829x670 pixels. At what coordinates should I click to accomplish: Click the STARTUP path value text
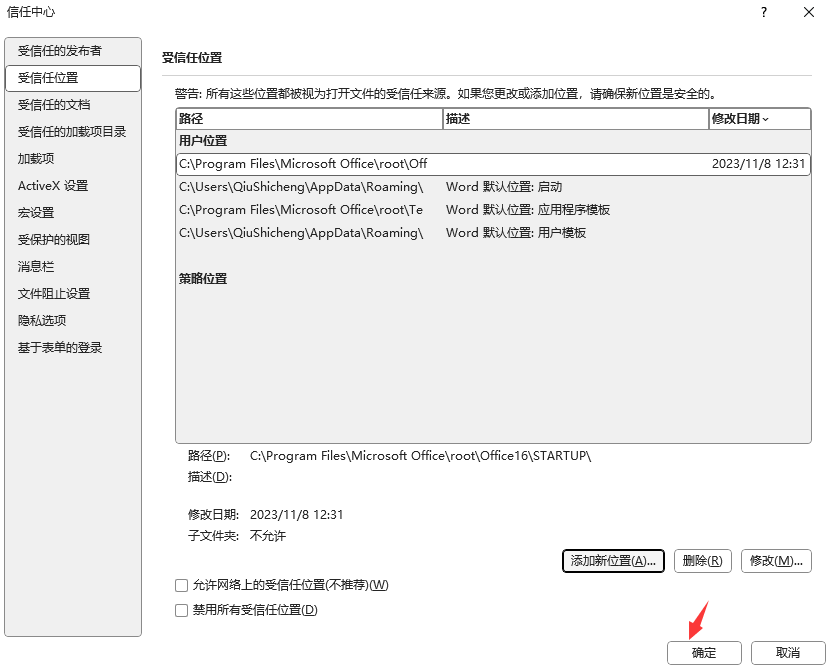click(x=420, y=456)
